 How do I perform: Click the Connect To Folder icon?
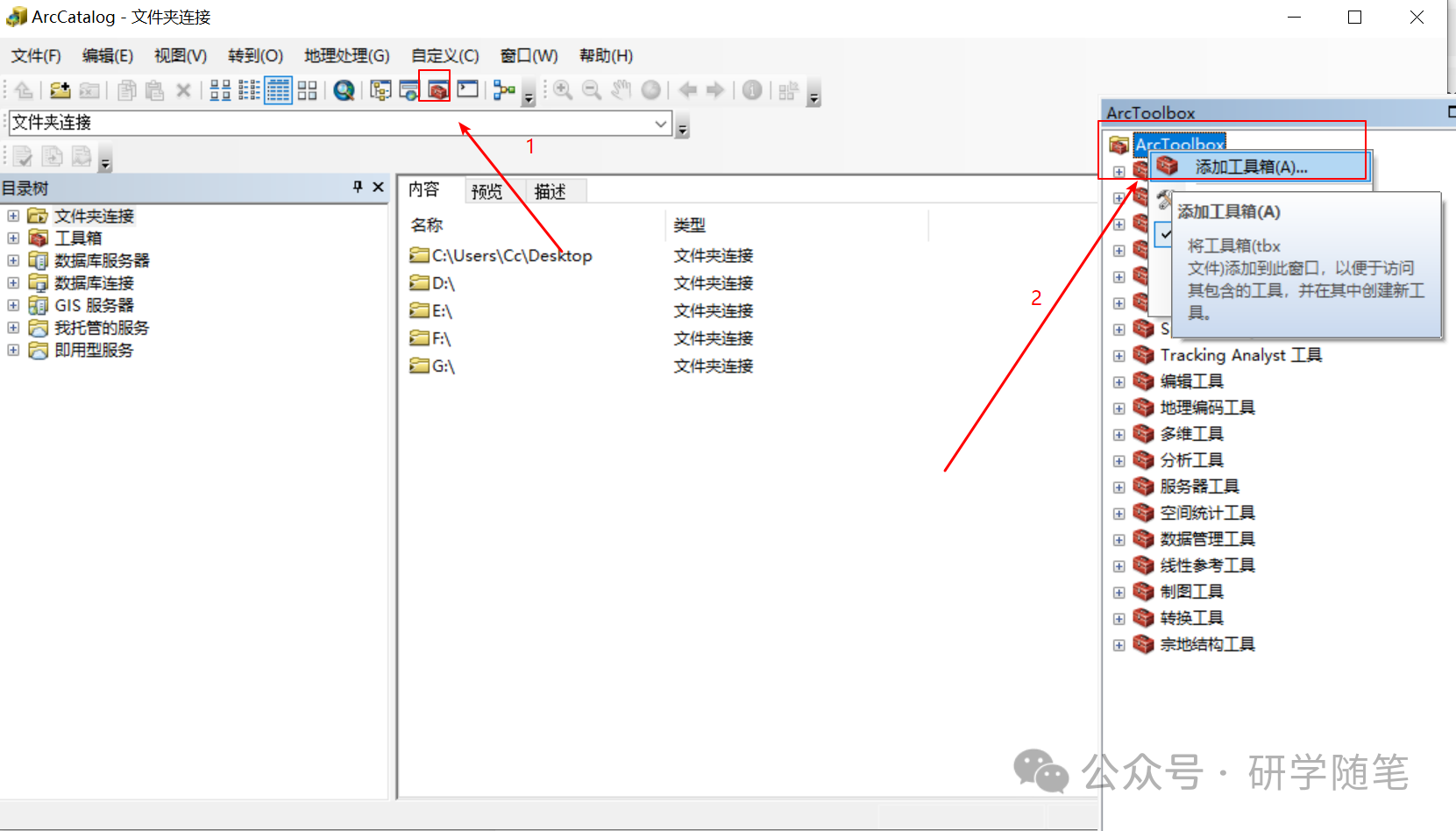pyautogui.click(x=60, y=89)
